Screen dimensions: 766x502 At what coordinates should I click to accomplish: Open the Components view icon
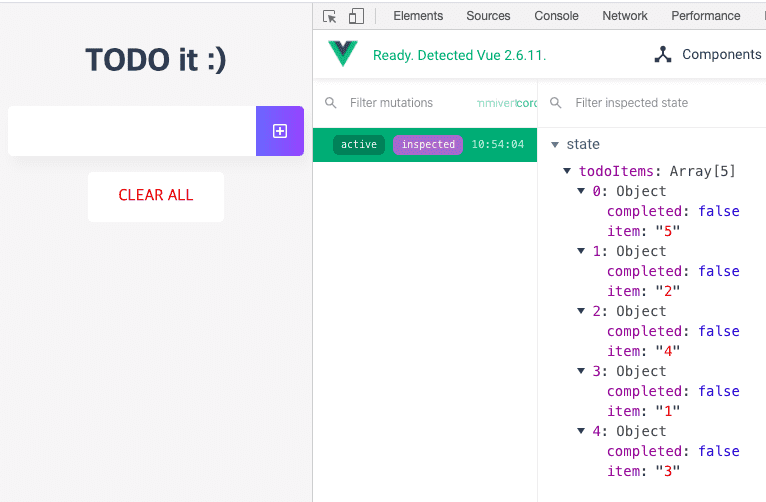click(x=662, y=55)
